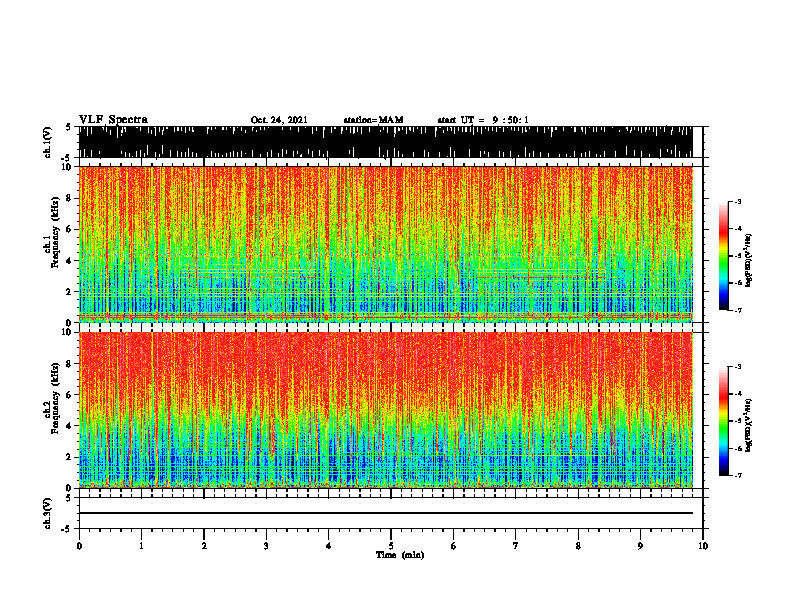Click the "5" tick on Time axis
This screenshot has width=792, height=612.
pos(391,546)
